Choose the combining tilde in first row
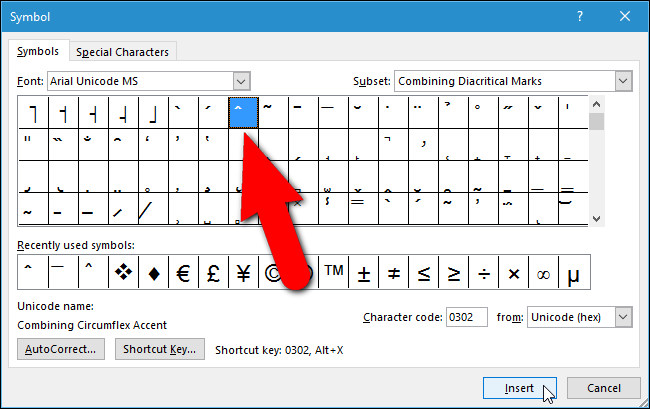 [x=274, y=113]
